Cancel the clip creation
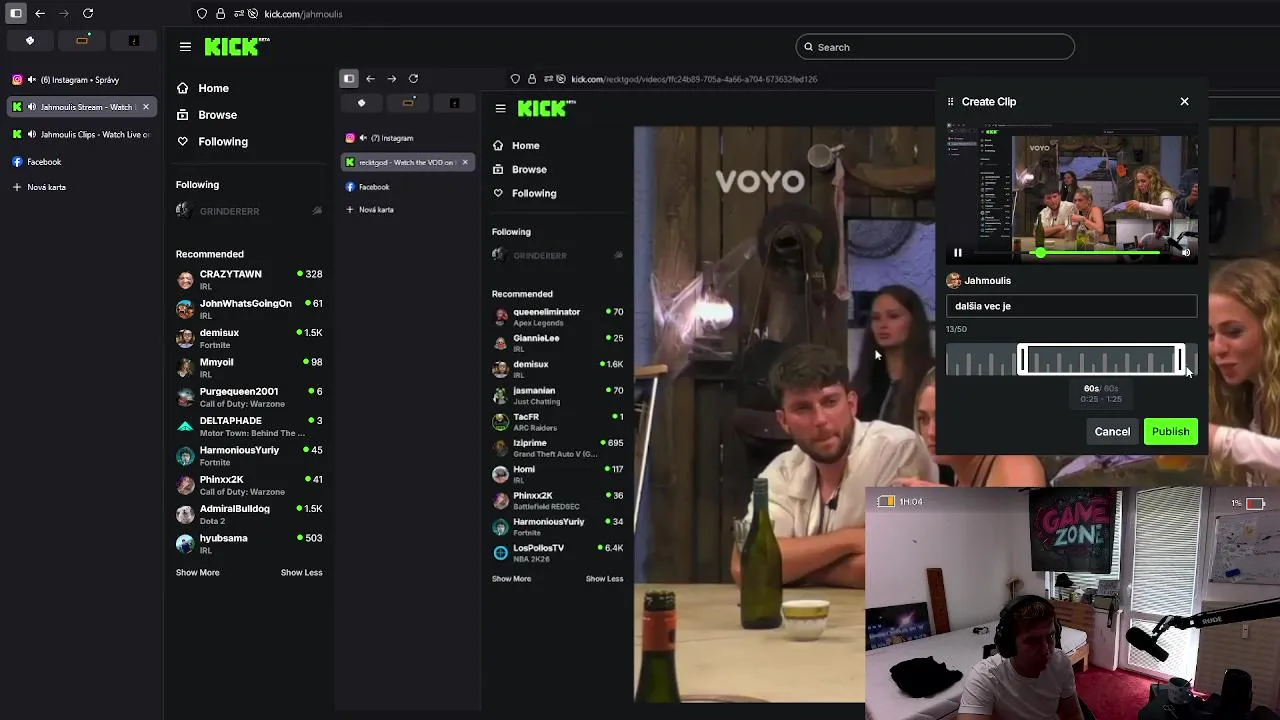Image resolution: width=1280 pixels, height=720 pixels. pyautogui.click(x=1112, y=432)
